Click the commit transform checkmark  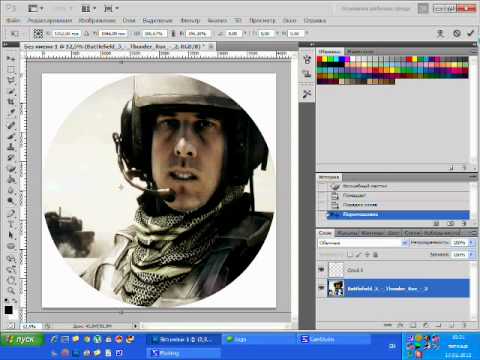[x=470, y=33]
